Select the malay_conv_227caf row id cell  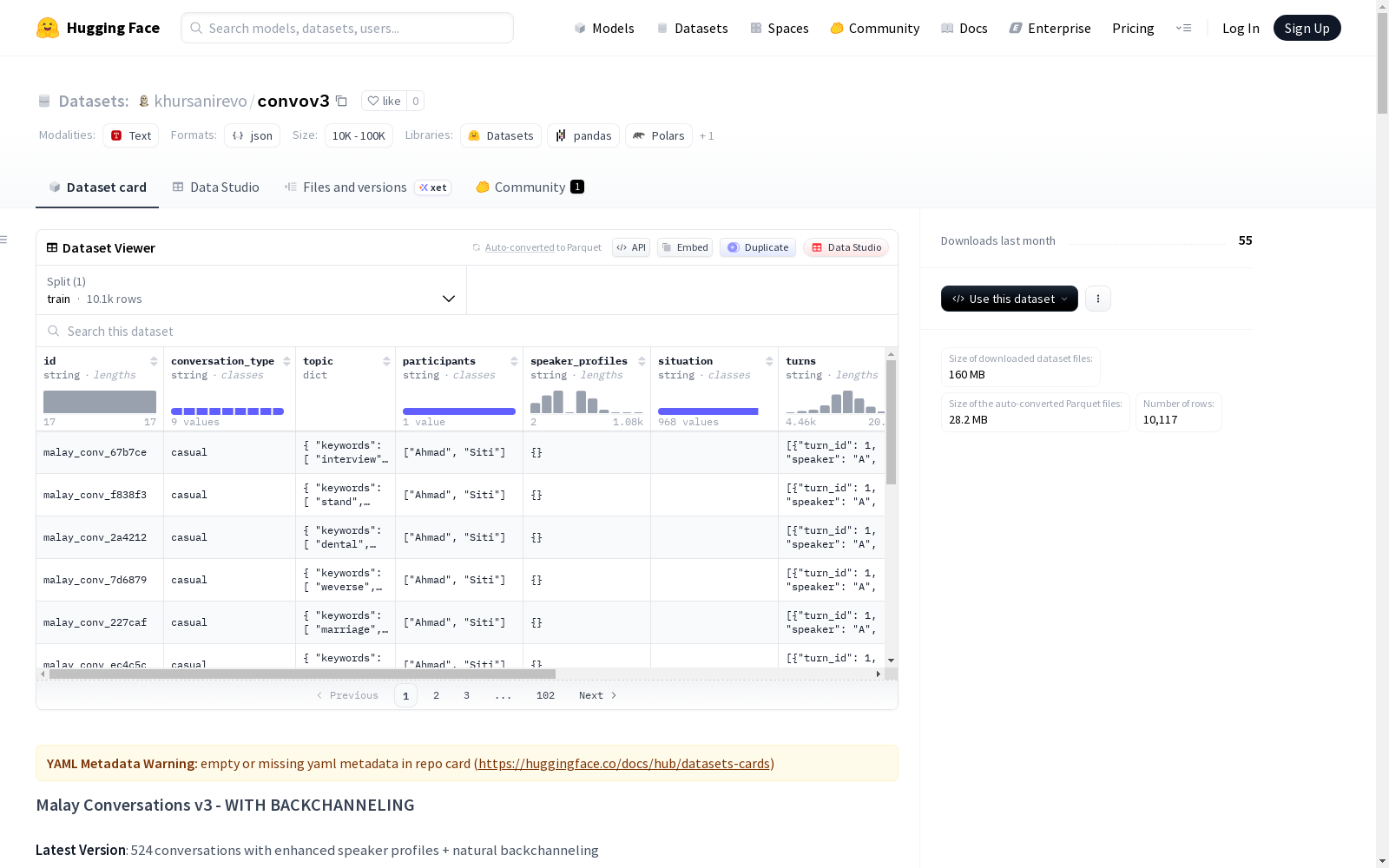pos(100,622)
